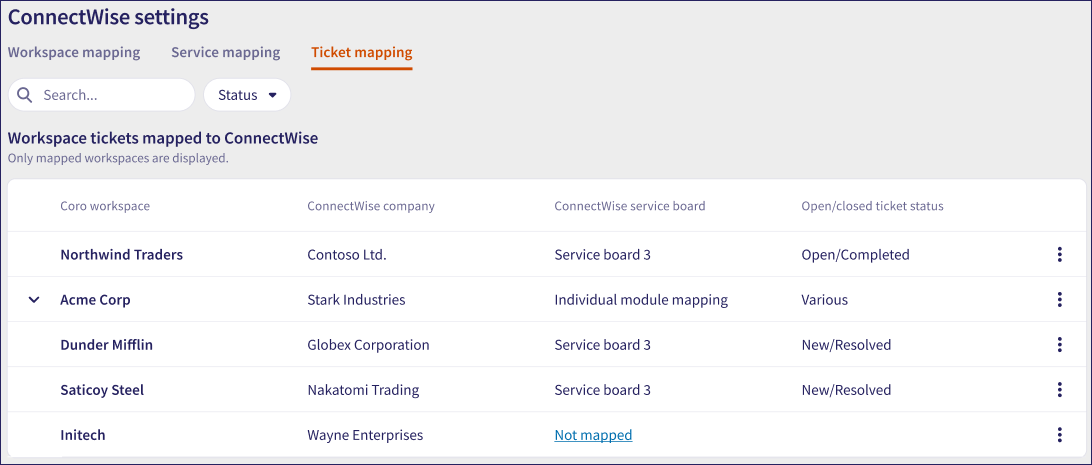Open the three-dot menu for Saticoy Steel
The height and width of the screenshot is (465, 1092).
click(x=1059, y=390)
